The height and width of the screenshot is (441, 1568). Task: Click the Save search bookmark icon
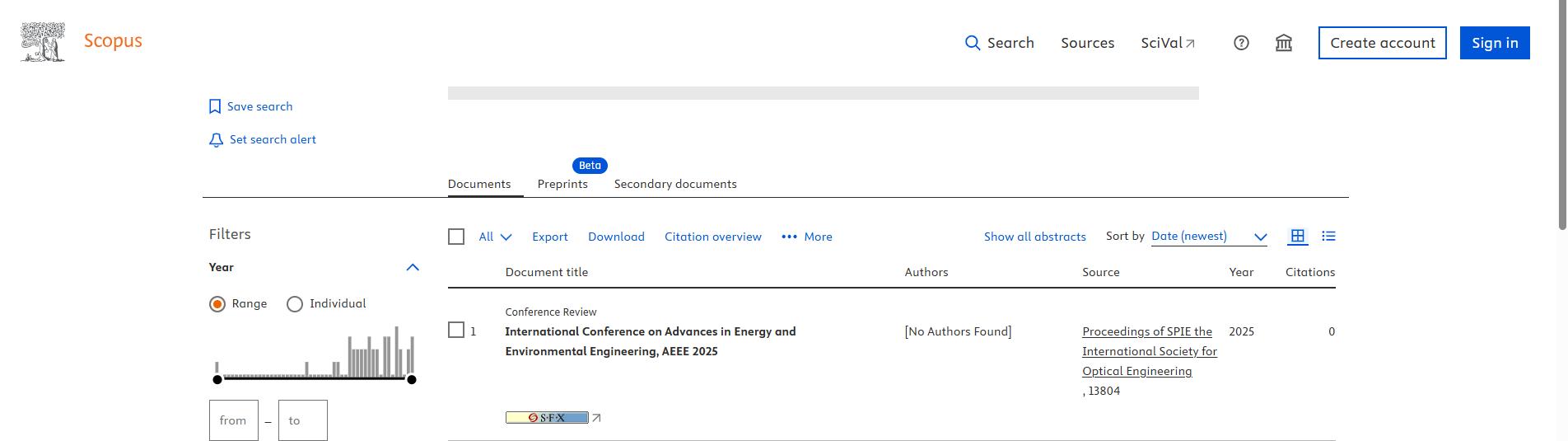coord(215,106)
